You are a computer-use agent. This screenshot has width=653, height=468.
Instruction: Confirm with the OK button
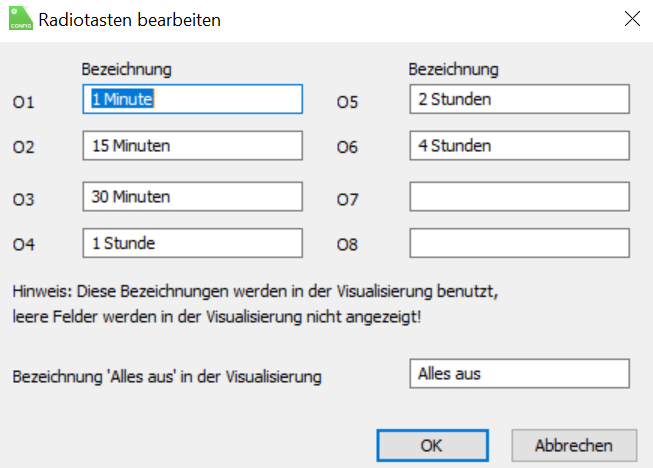(x=432, y=444)
